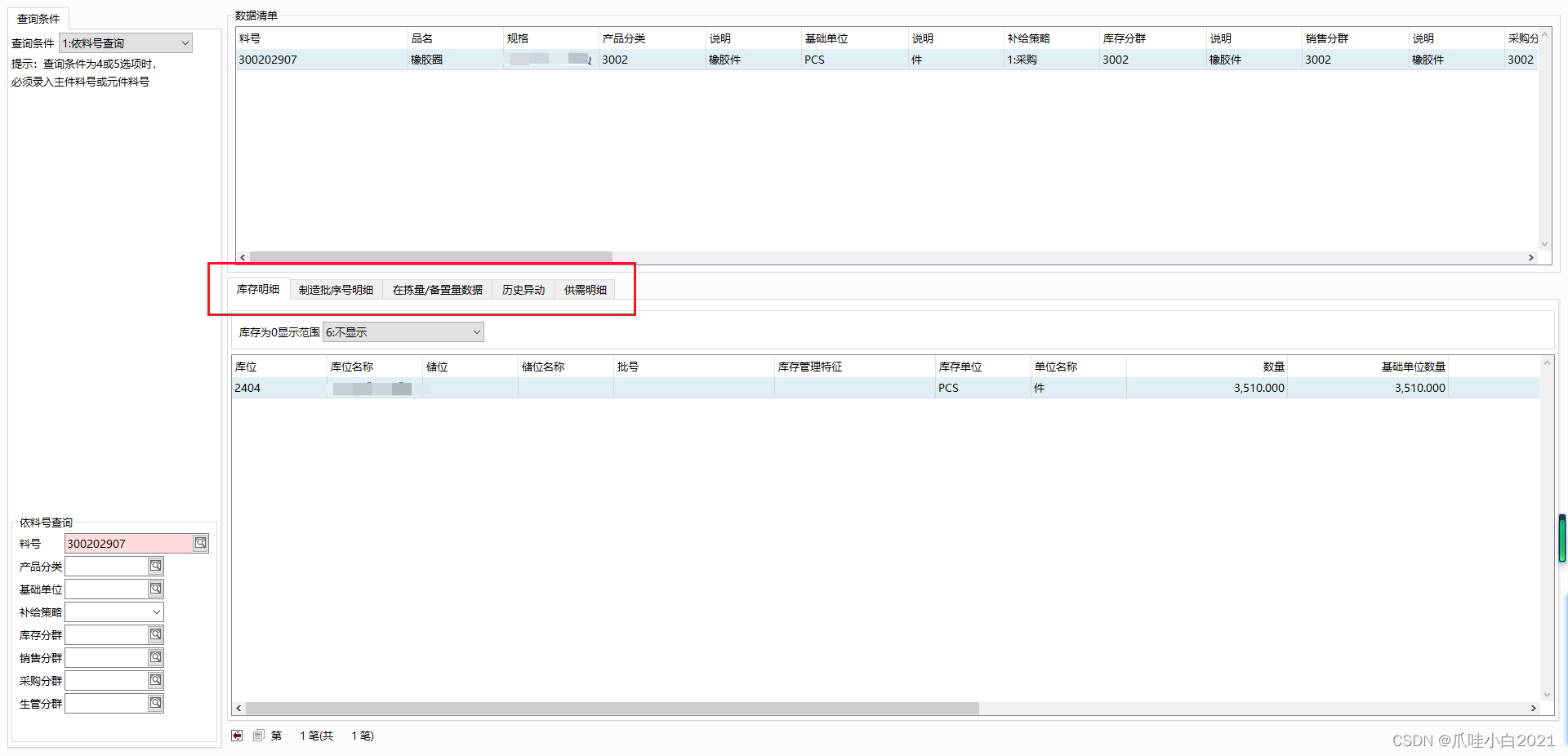Click left arrow of bottom table horizontal scrollbar
The height and width of the screenshot is (756, 1568).
pyautogui.click(x=238, y=708)
